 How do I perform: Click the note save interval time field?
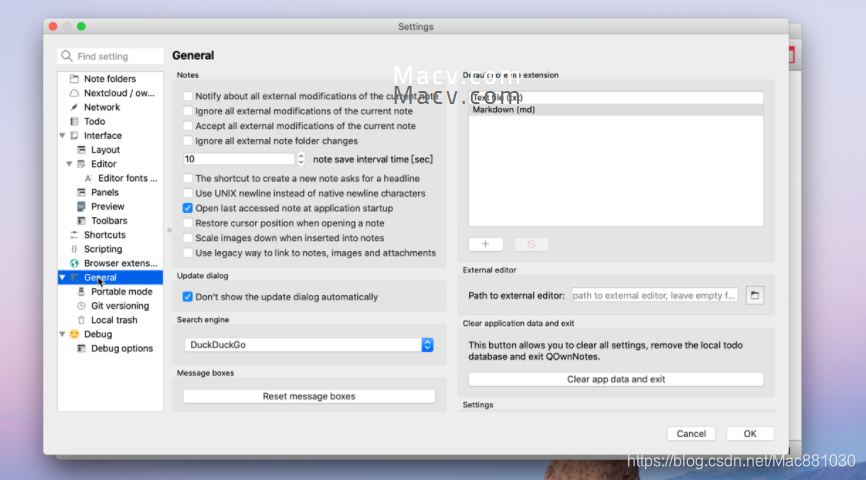240,159
